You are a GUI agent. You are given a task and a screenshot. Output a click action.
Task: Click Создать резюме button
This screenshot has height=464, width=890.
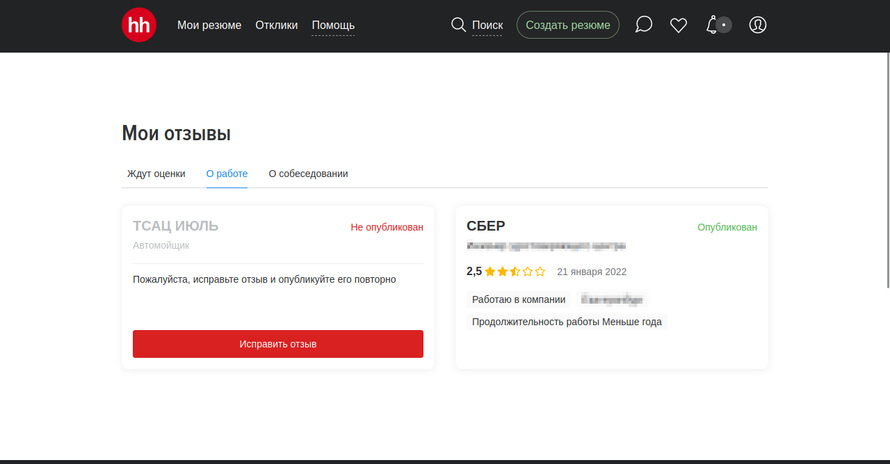click(x=568, y=25)
